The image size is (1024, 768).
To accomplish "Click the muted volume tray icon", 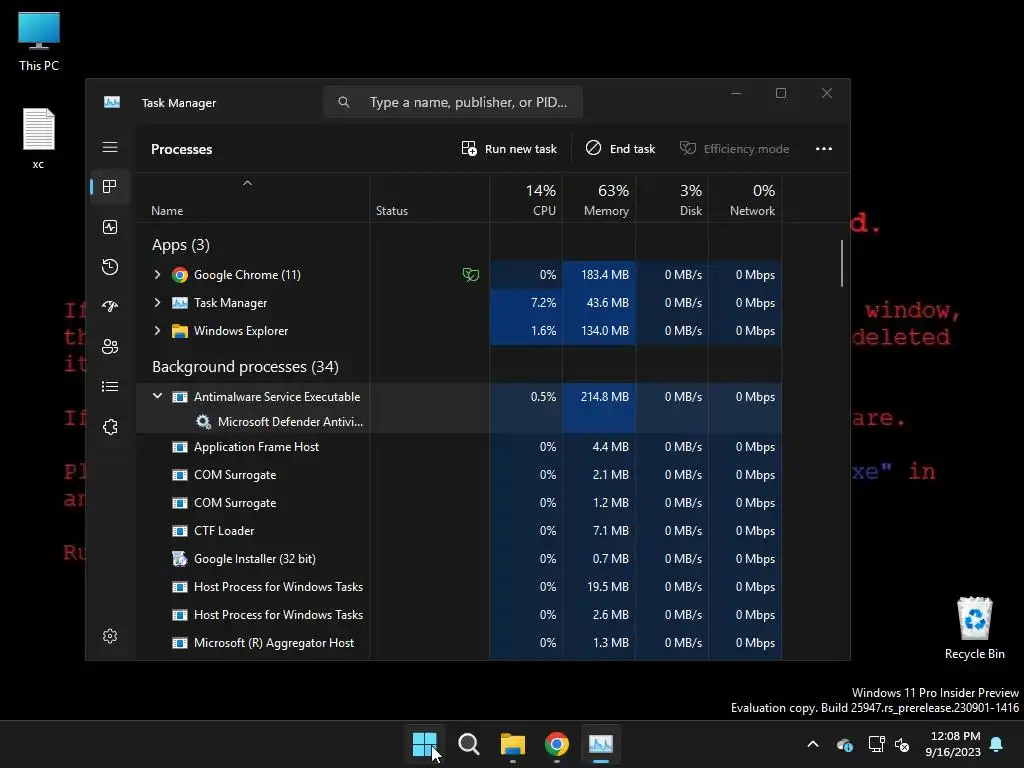I will point(902,744).
